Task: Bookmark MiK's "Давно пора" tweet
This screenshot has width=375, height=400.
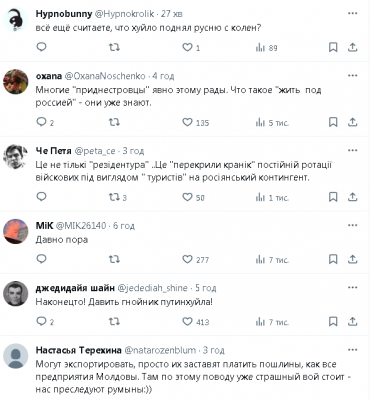Action: coord(333,259)
